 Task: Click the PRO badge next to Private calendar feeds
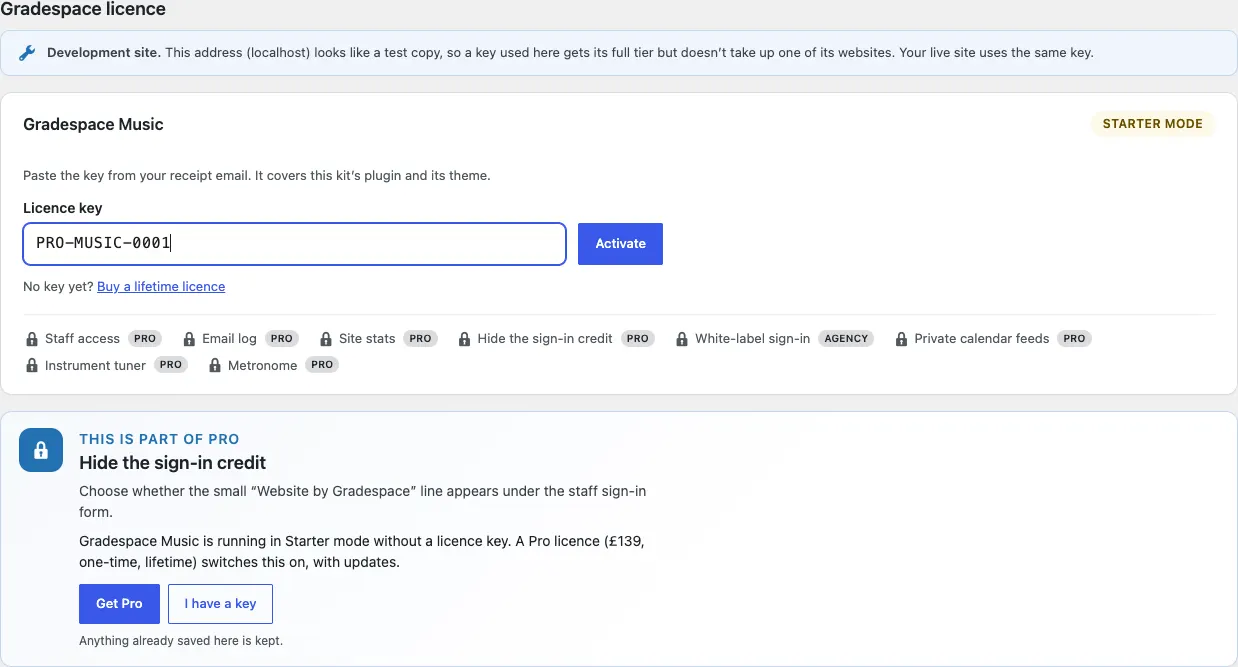(1074, 339)
